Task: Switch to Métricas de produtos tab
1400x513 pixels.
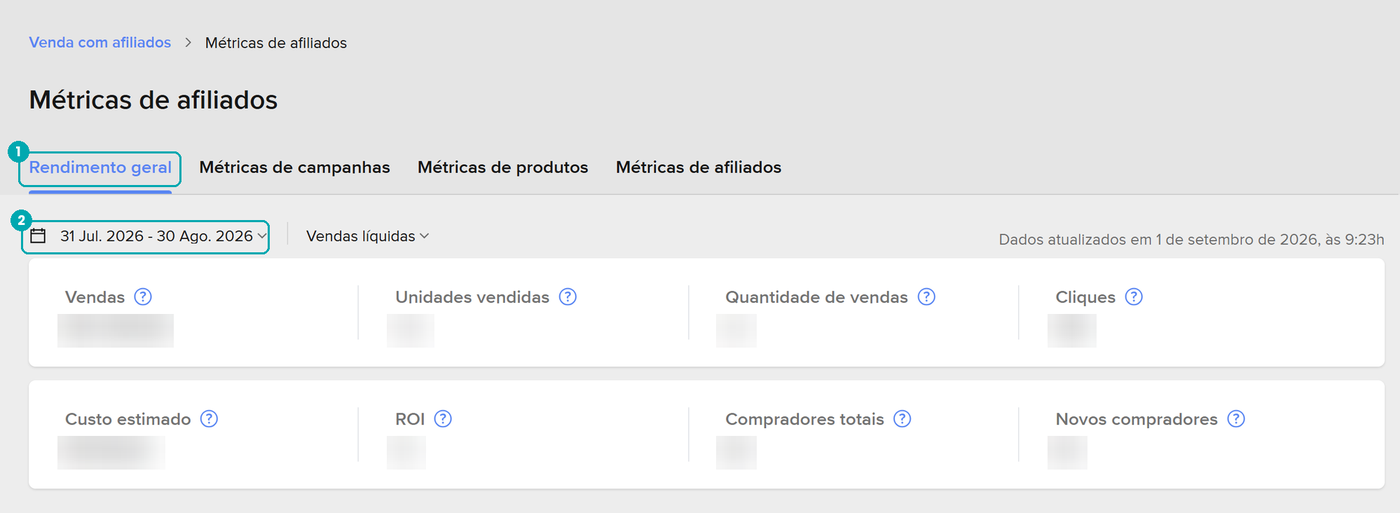Action: [x=503, y=168]
